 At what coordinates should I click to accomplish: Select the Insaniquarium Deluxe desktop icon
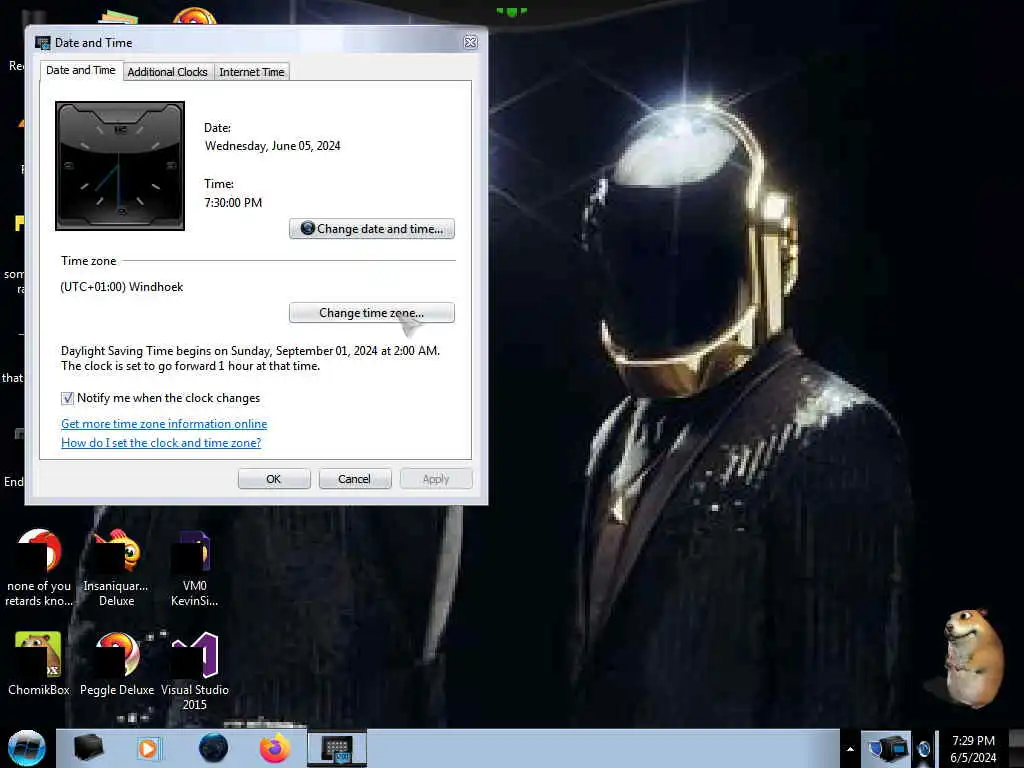click(116, 568)
